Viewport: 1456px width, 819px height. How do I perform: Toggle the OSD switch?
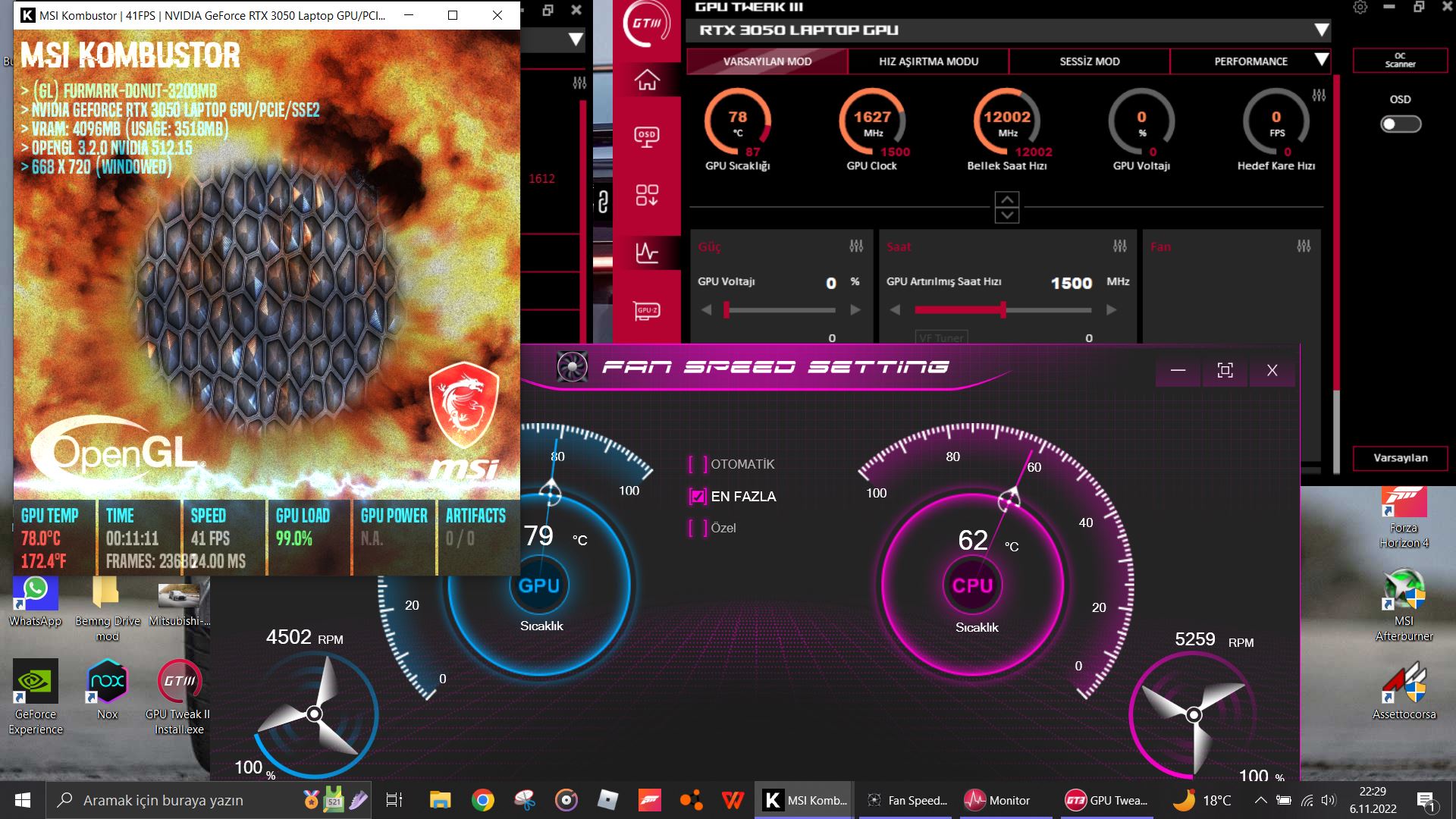[x=1400, y=124]
